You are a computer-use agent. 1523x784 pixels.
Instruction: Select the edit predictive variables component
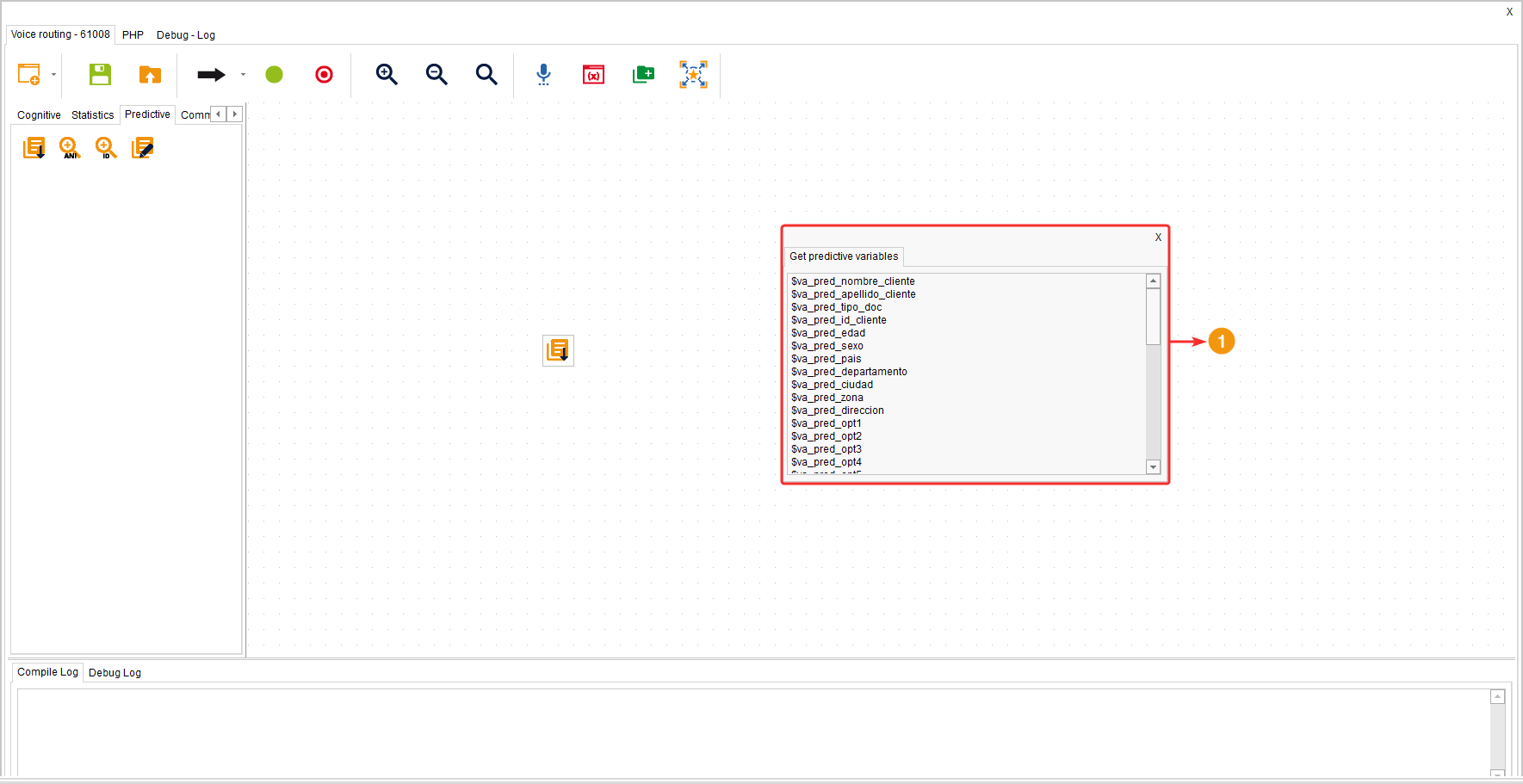coord(142,148)
